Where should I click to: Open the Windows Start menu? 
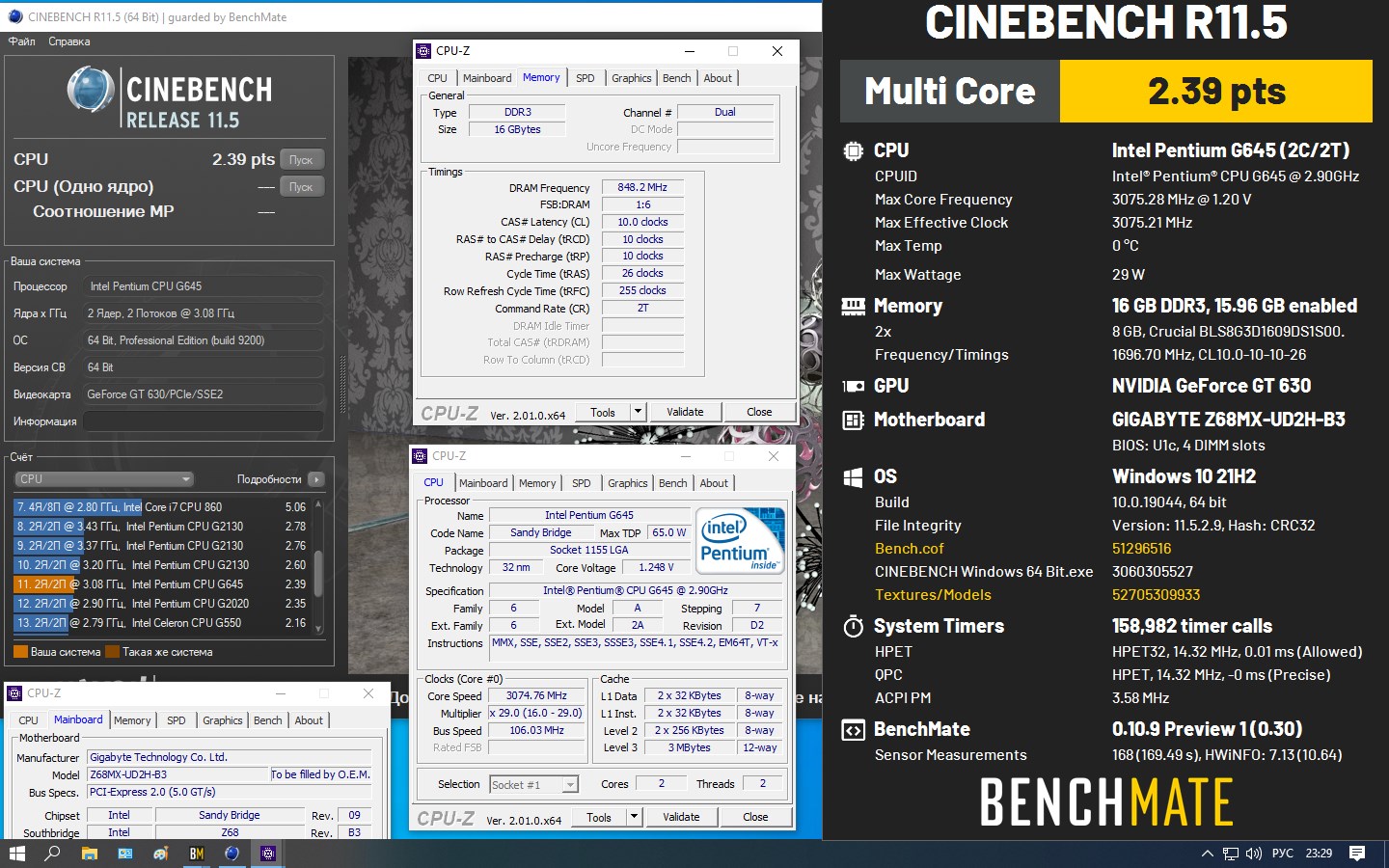pos(16,854)
